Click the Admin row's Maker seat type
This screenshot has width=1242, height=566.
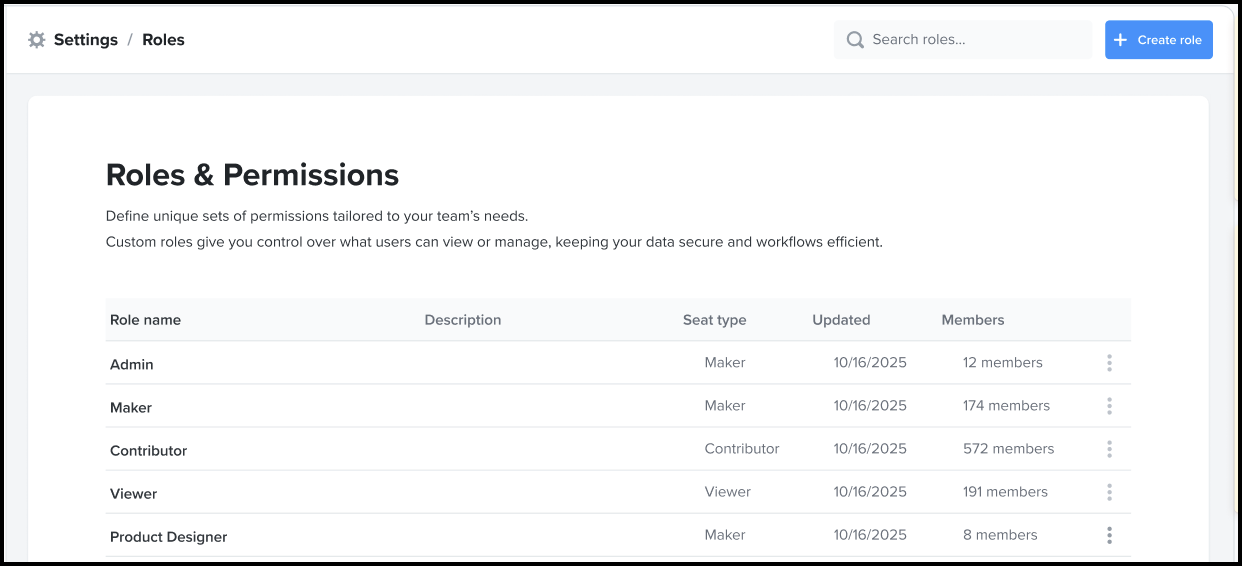725,363
